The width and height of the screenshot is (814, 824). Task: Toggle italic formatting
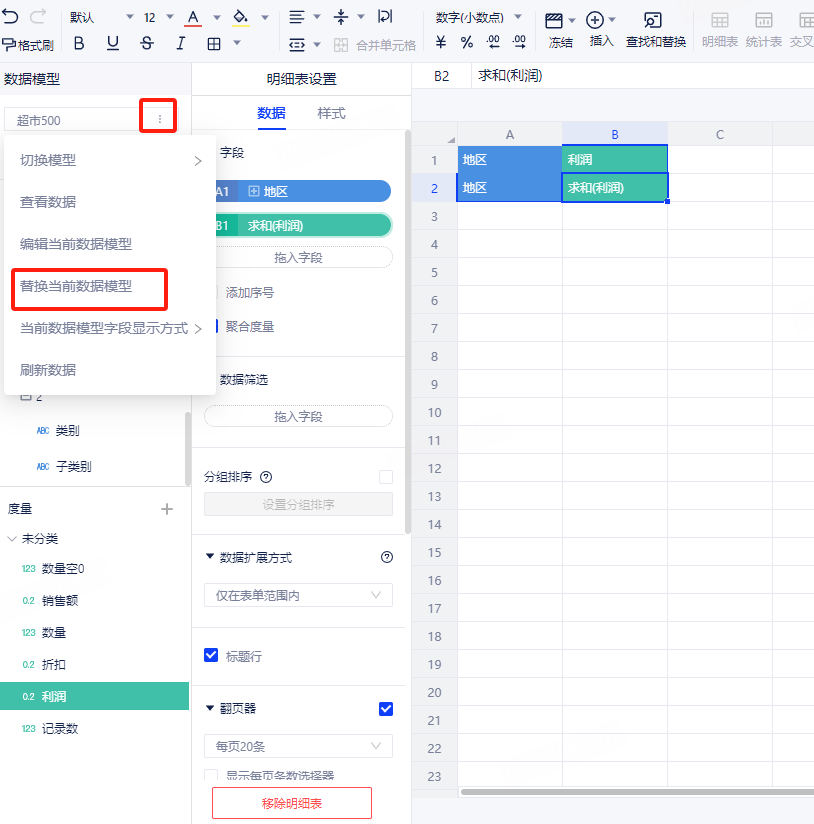(181, 43)
